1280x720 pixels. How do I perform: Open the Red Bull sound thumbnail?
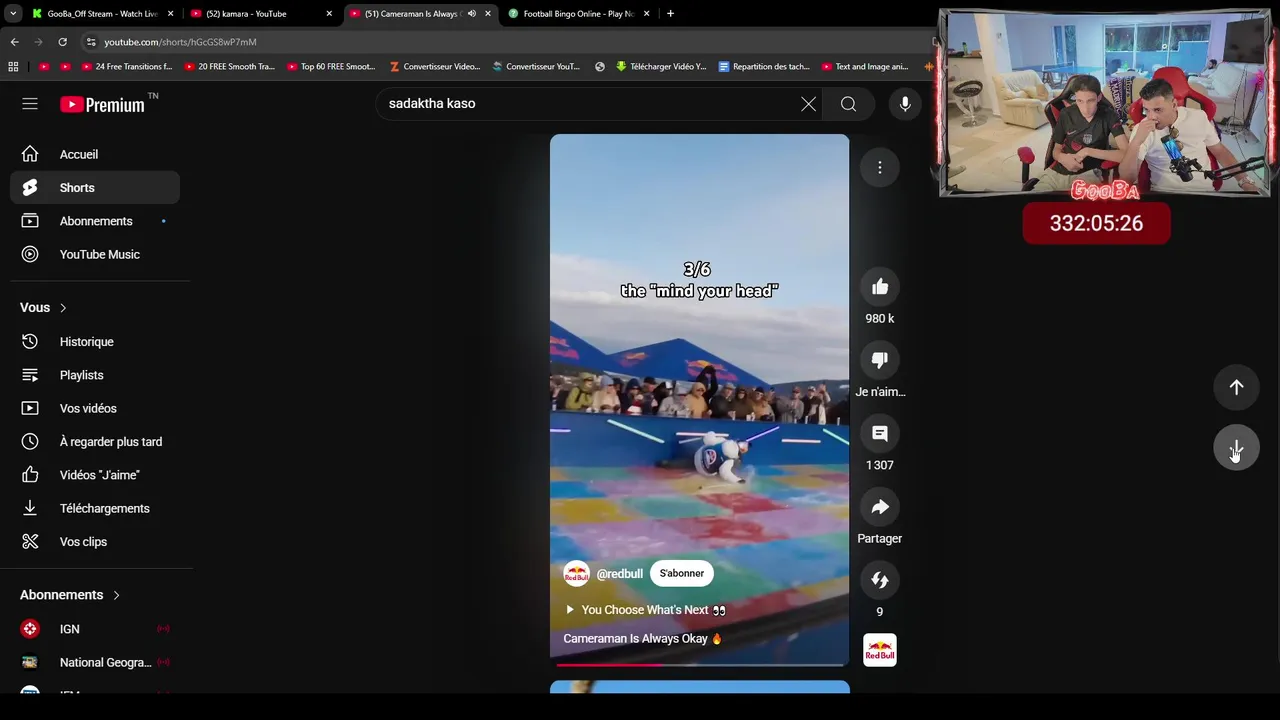880,651
